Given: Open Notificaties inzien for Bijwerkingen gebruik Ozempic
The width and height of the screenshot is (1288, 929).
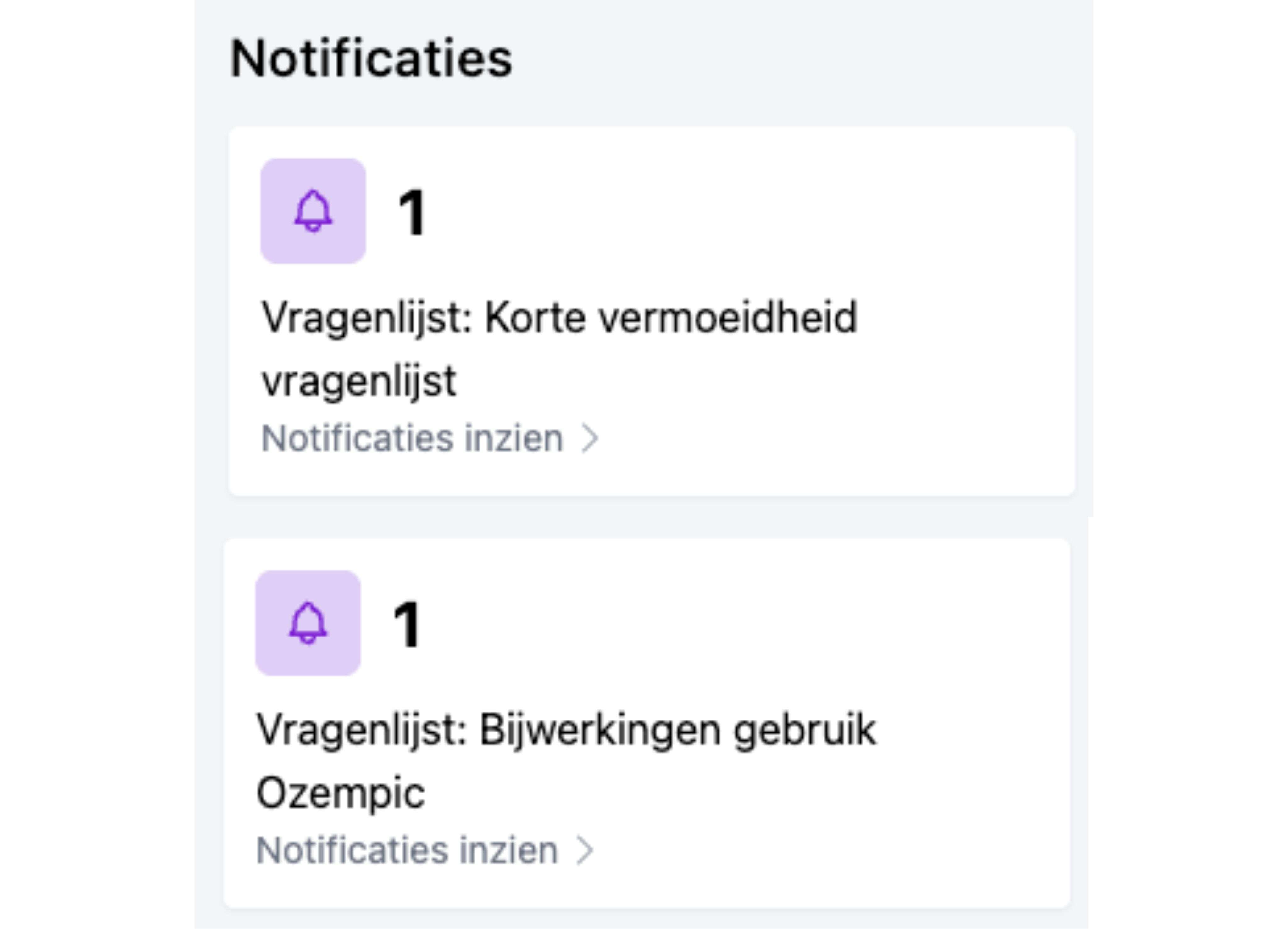Looking at the screenshot, I should tap(407, 850).
